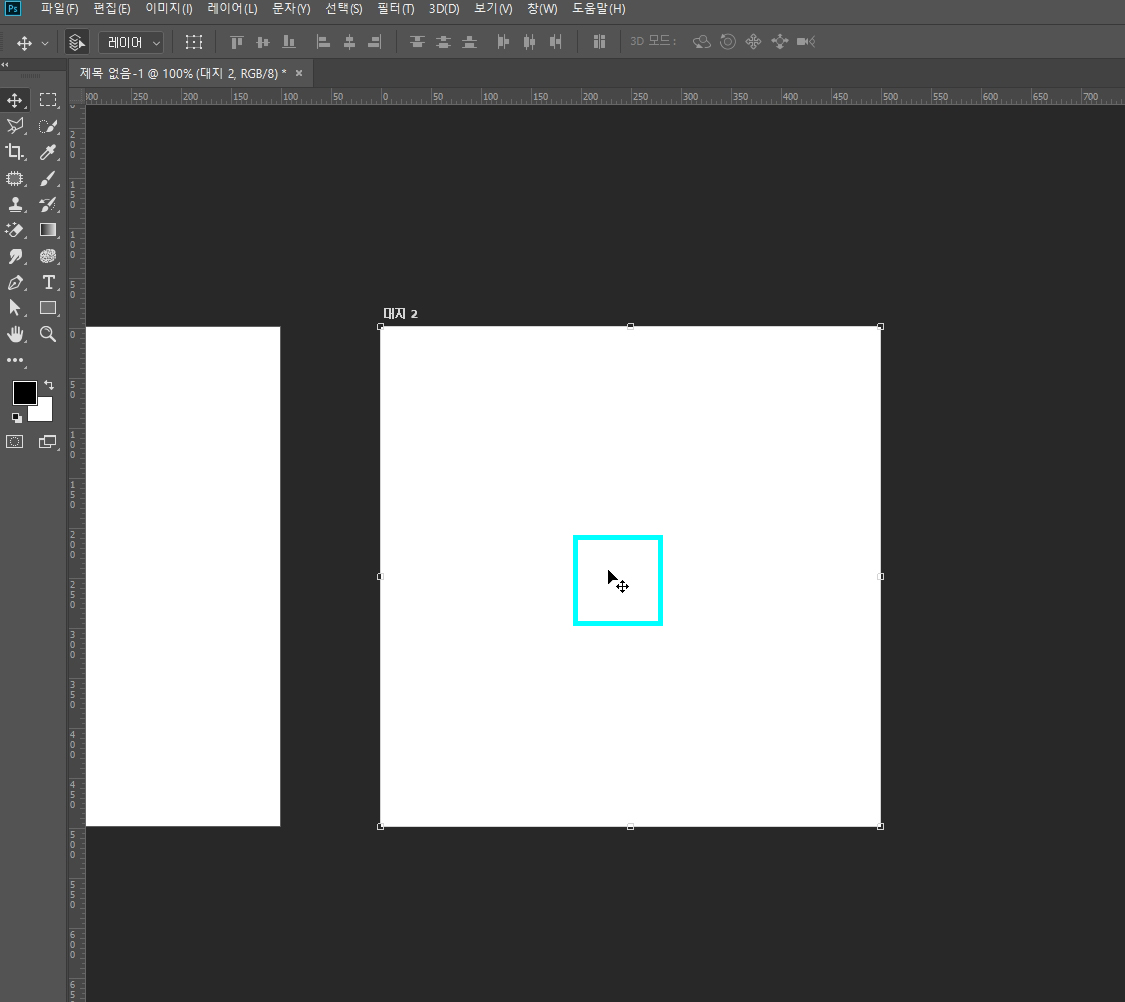Image resolution: width=1125 pixels, height=1002 pixels.
Task: Open the foreground color picker
Action: 24,393
